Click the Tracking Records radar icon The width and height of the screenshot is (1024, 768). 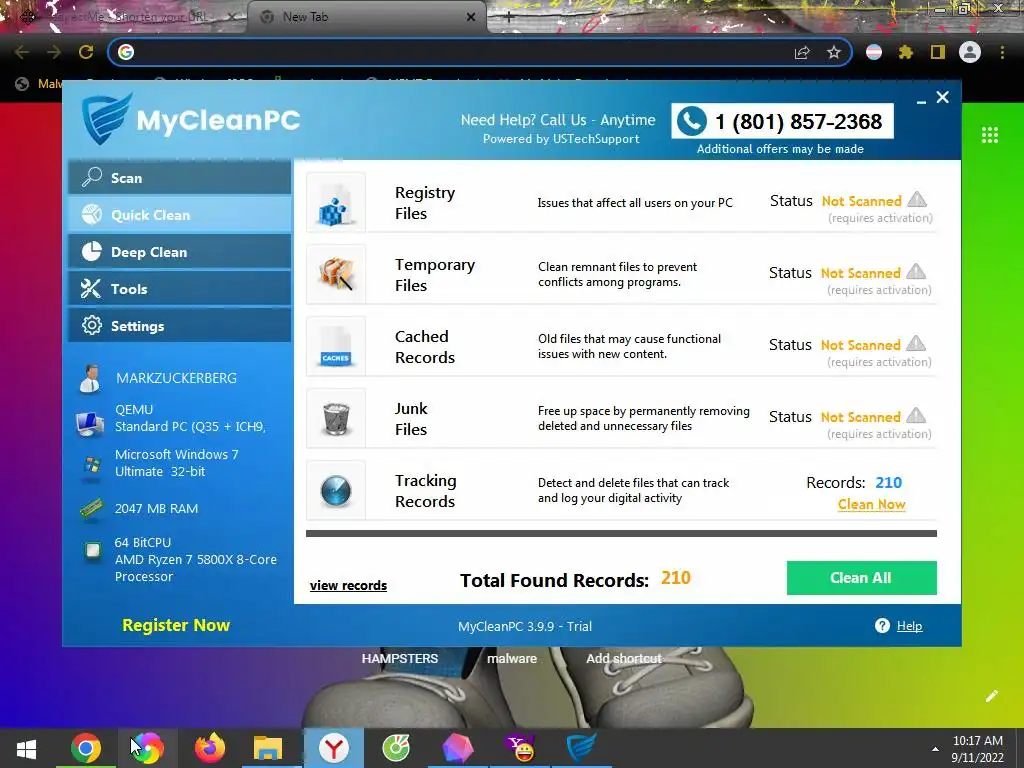point(336,490)
